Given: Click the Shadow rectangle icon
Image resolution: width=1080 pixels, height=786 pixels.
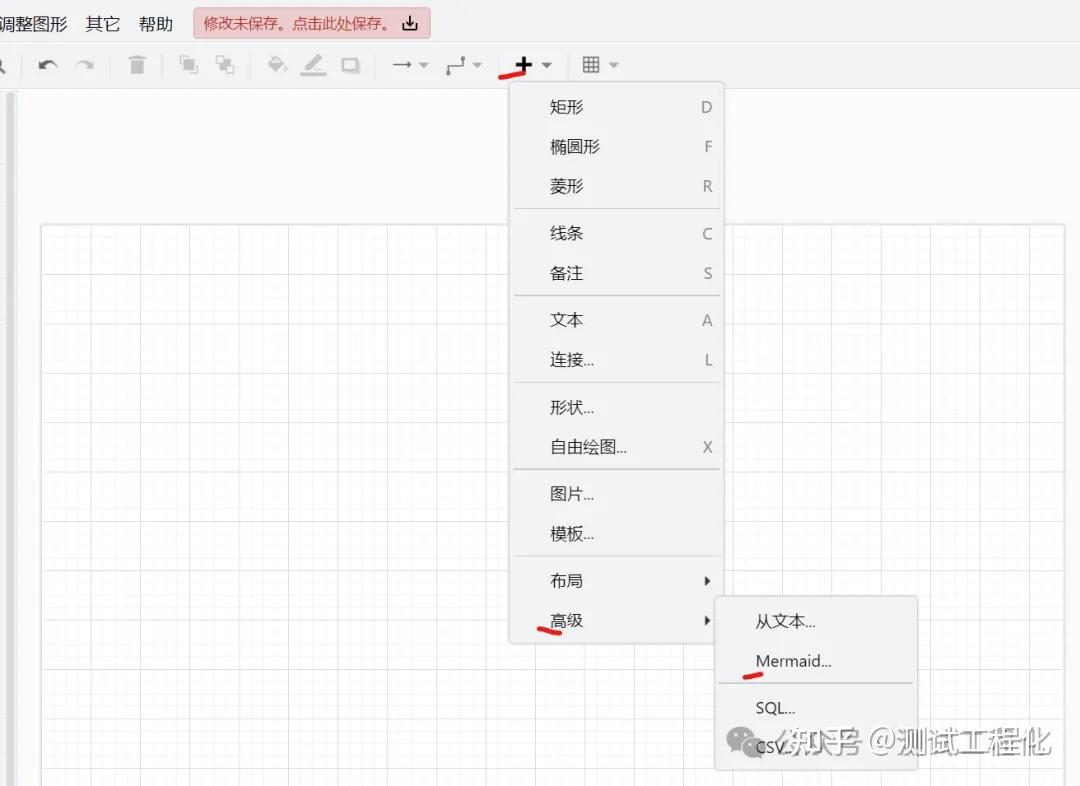Looking at the screenshot, I should [351, 65].
